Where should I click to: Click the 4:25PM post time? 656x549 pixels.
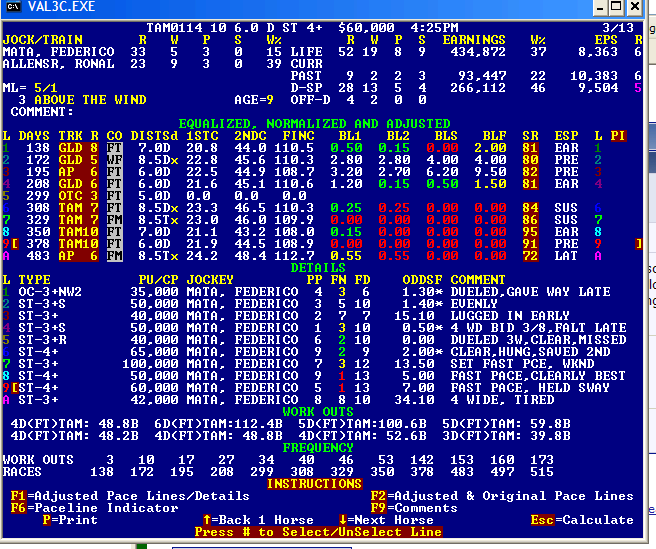434,28
